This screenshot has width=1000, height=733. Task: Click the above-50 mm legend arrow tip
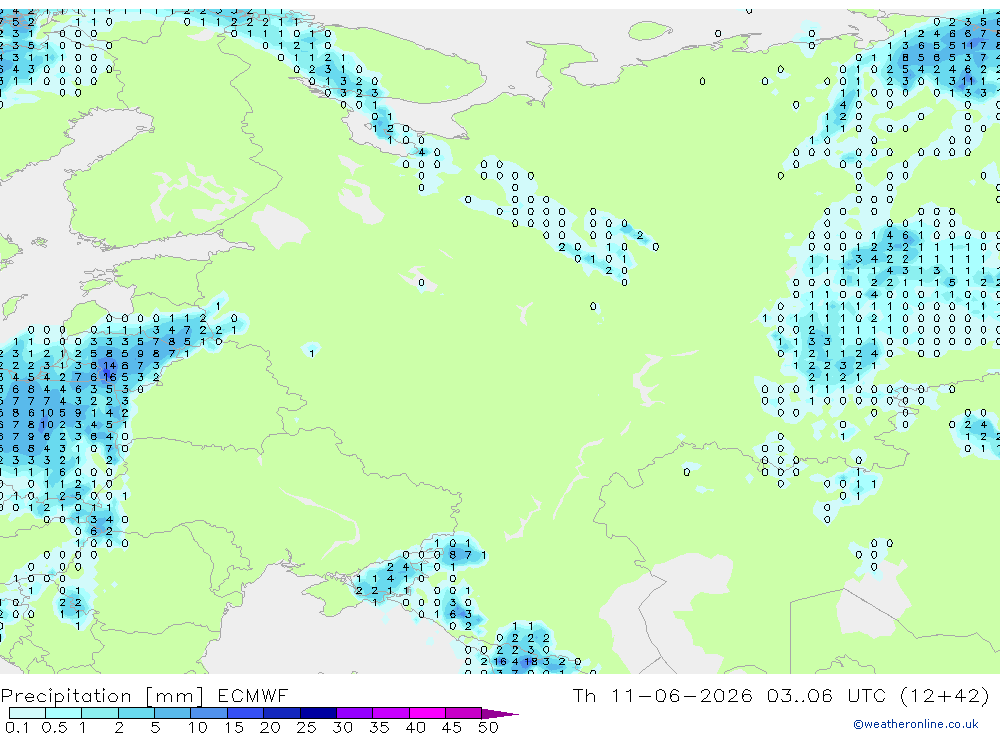(x=501, y=714)
